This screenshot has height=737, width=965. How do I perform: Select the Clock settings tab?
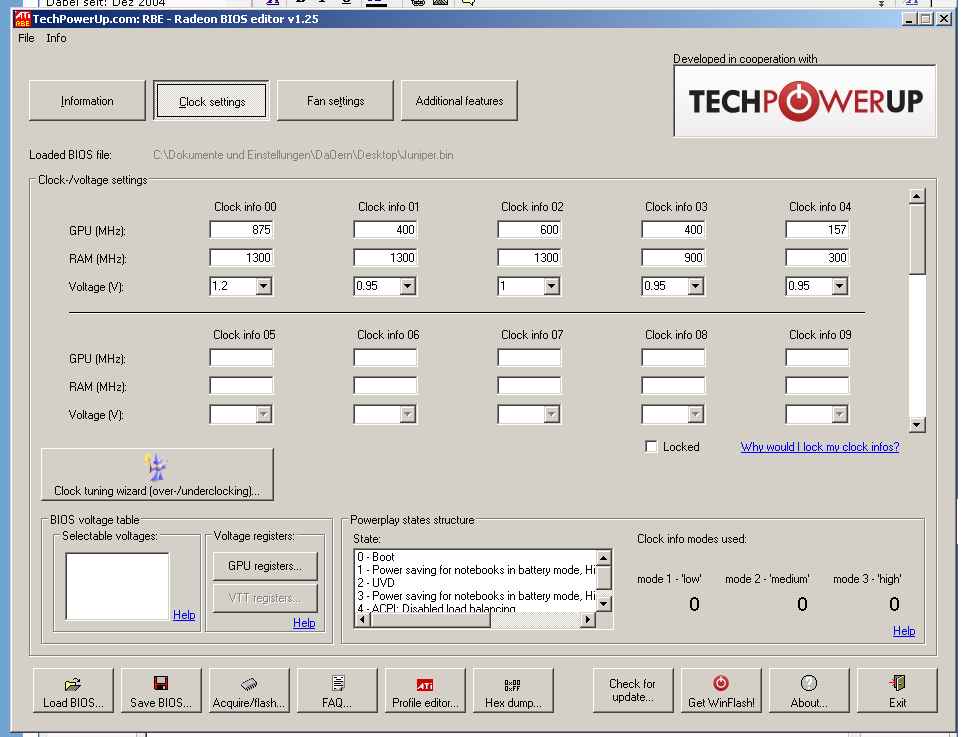coord(212,100)
